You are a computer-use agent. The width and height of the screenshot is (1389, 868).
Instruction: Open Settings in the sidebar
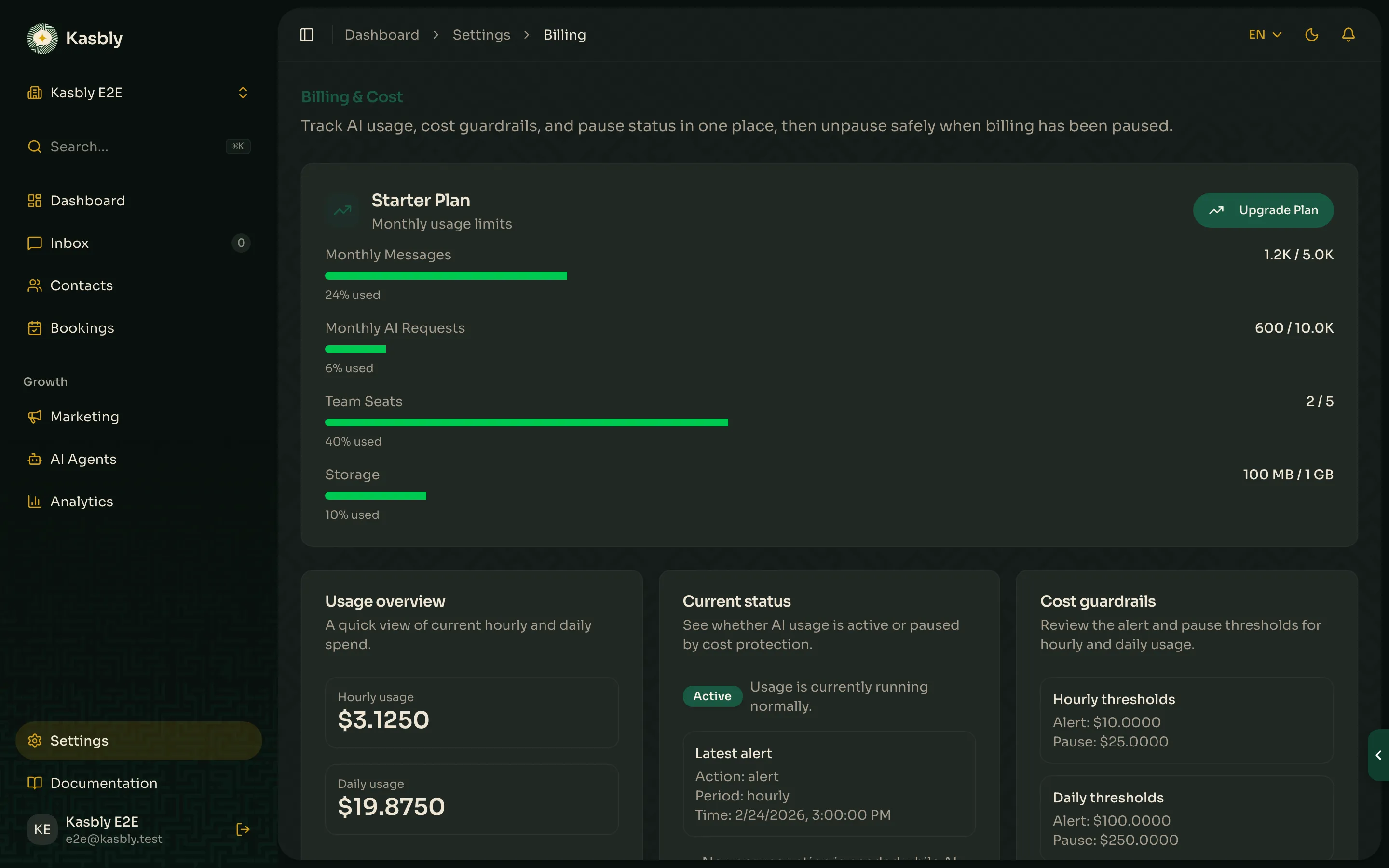click(138, 741)
